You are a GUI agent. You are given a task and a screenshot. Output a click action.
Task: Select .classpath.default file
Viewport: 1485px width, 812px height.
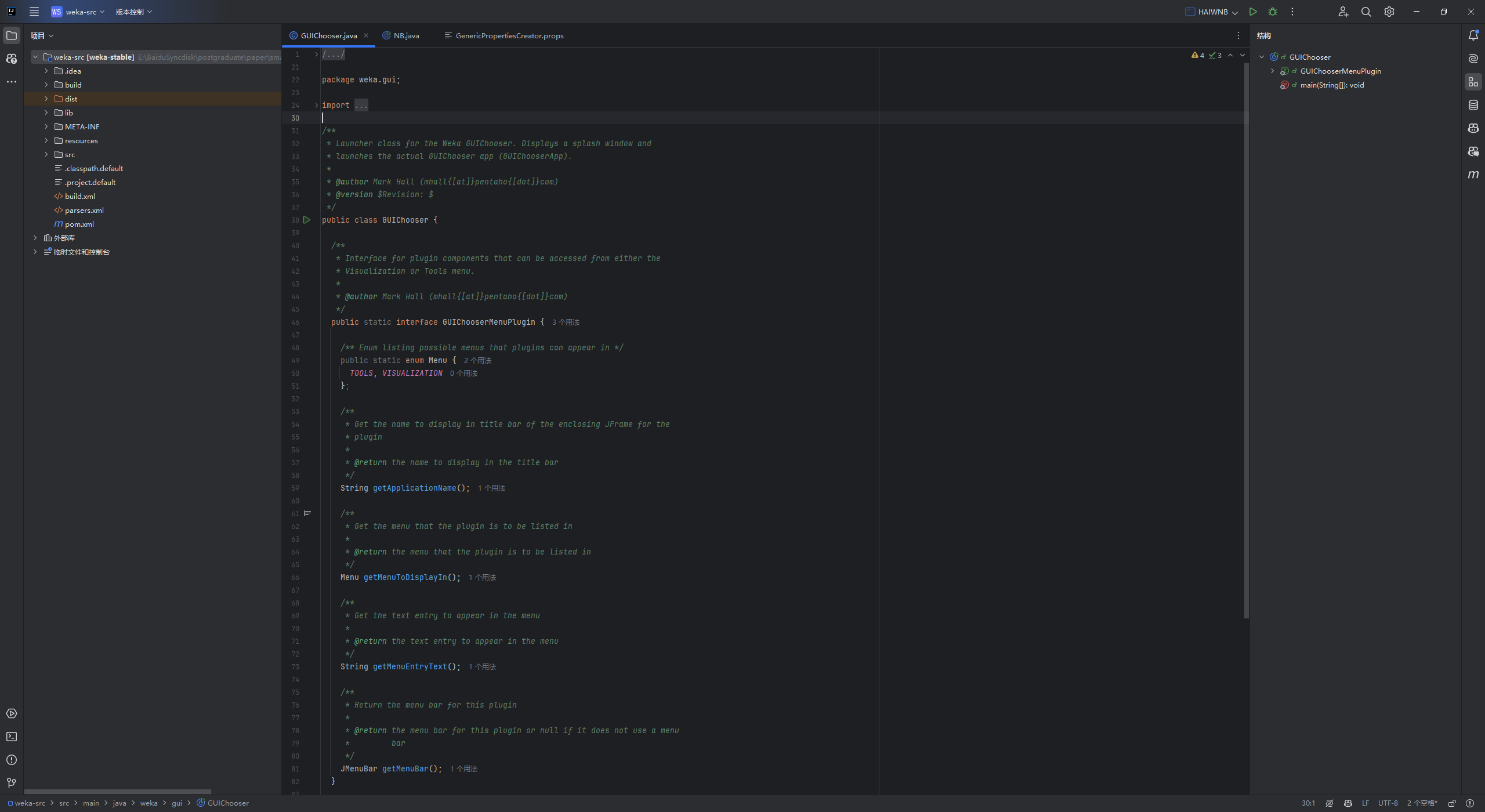point(93,168)
